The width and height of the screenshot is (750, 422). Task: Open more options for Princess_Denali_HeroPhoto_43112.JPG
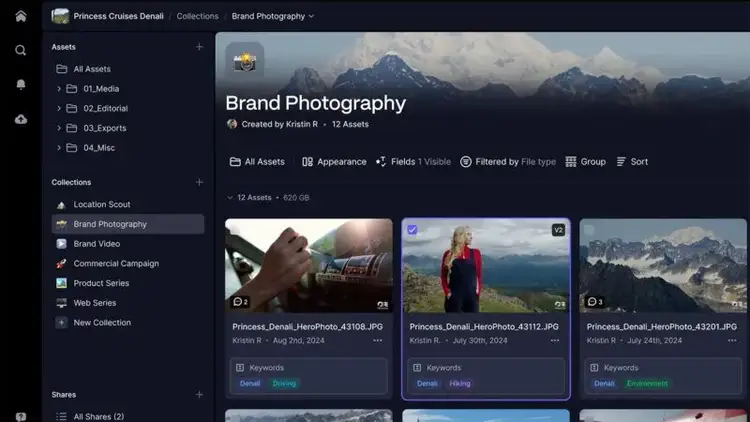554,340
